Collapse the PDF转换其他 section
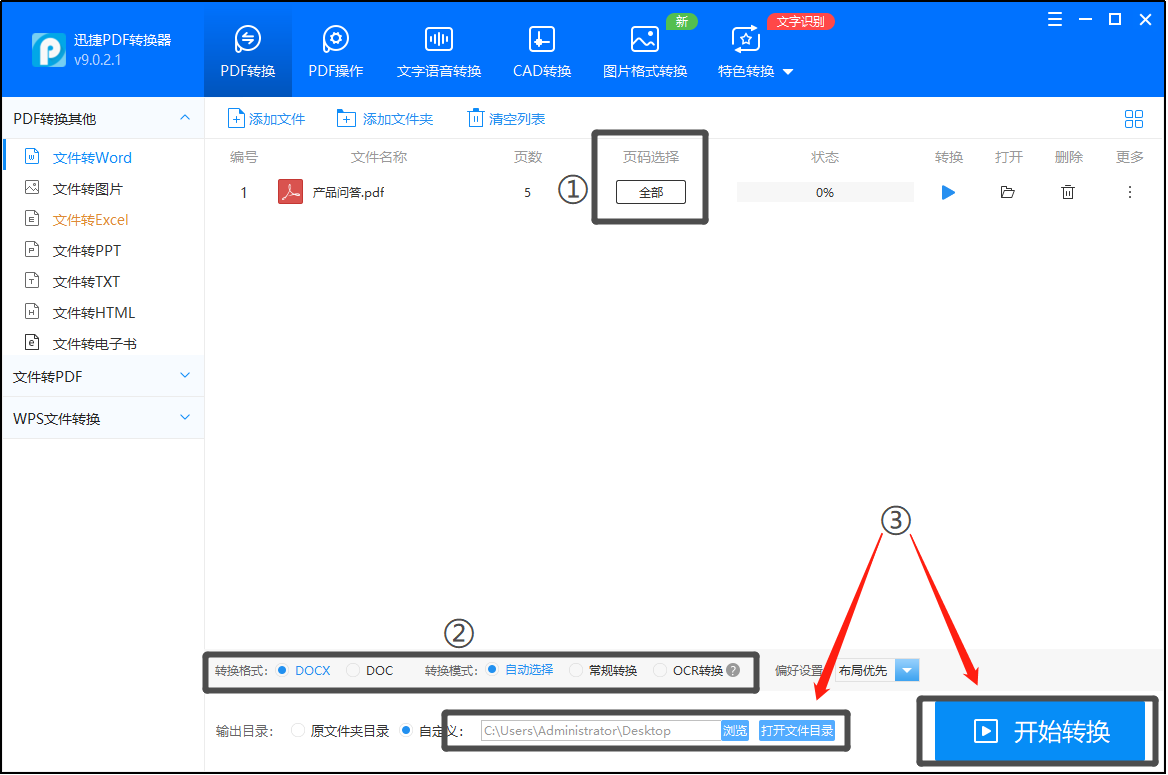The height and width of the screenshot is (775, 1168). [x=185, y=118]
